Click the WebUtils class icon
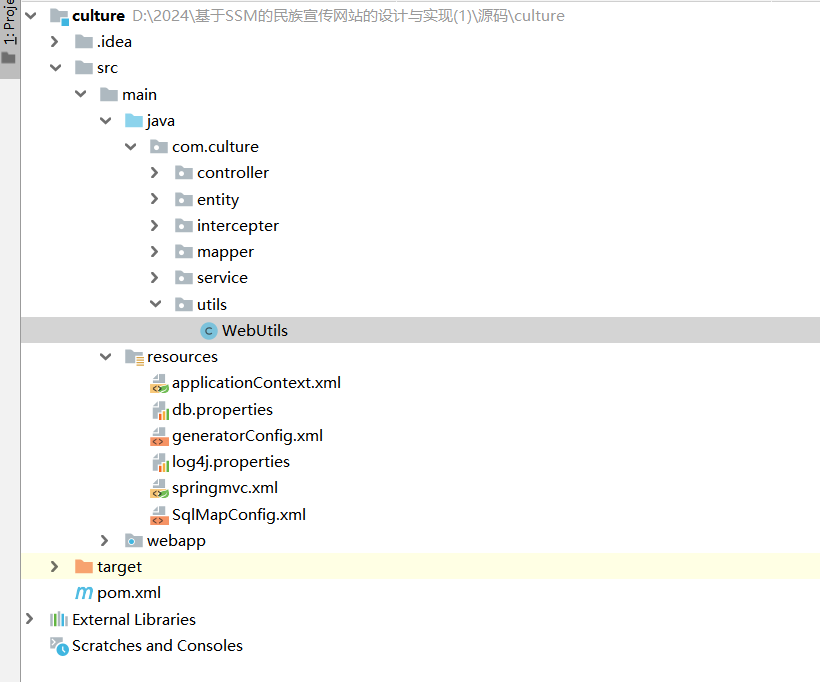The image size is (820, 682). point(208,331)
